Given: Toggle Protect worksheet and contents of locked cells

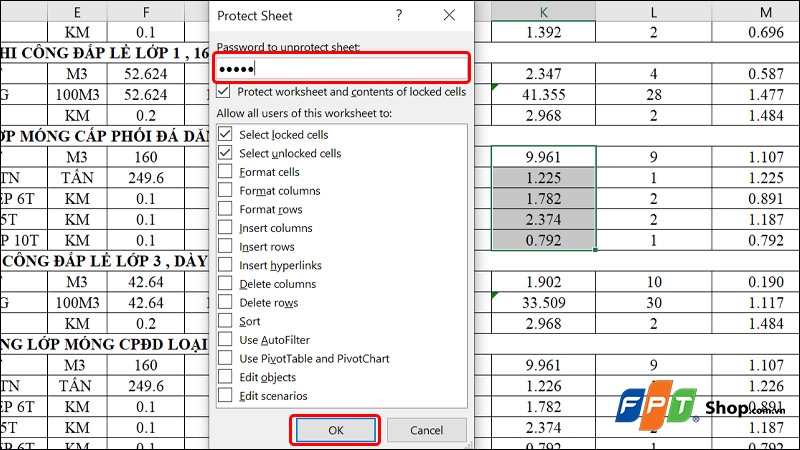Looking at the screenshot, I should (x=223, y=92).
